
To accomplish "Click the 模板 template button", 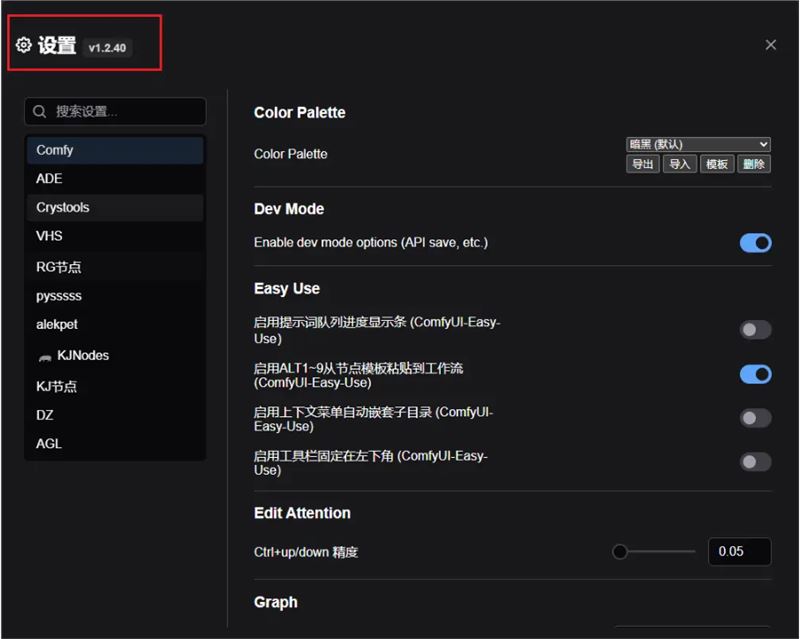I will click(x=717, y=164).
